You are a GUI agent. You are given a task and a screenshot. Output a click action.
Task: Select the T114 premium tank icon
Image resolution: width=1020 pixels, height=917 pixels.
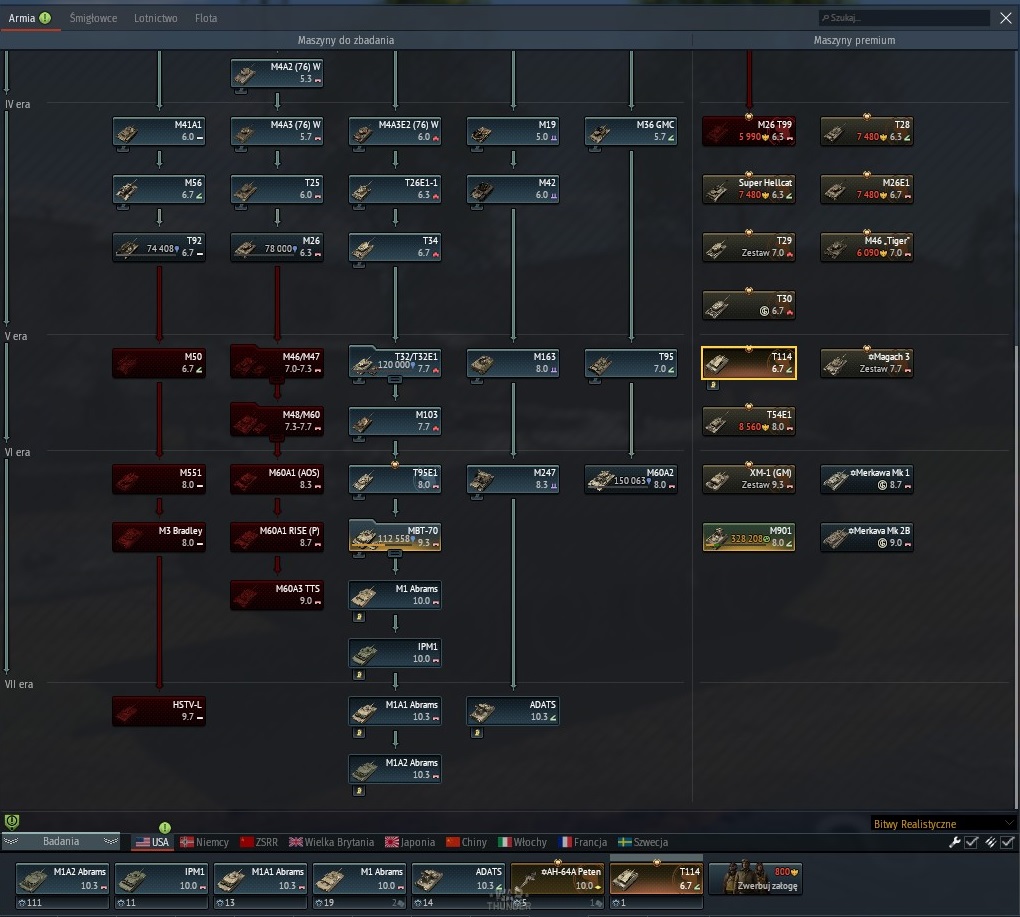(x=749, y=363)
